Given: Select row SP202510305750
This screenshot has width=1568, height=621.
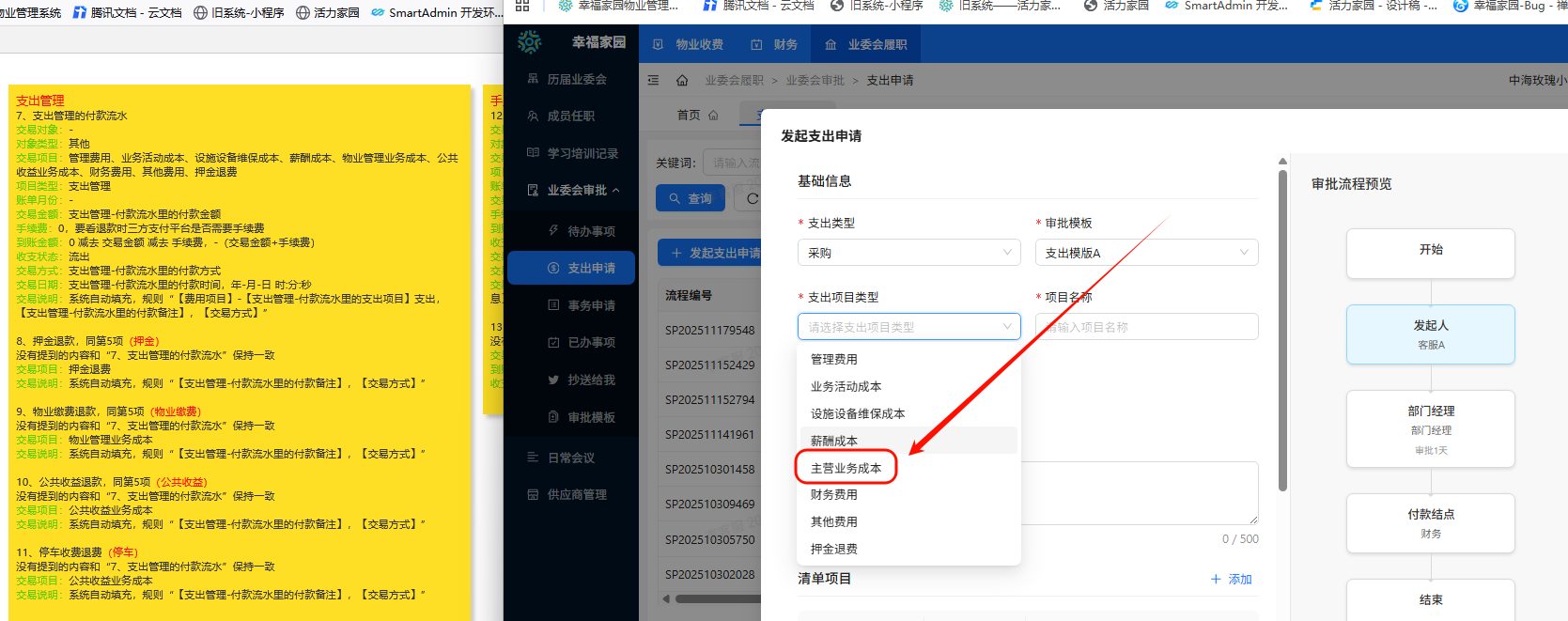Looking at the screenshot, I should [x=709, y=539].
